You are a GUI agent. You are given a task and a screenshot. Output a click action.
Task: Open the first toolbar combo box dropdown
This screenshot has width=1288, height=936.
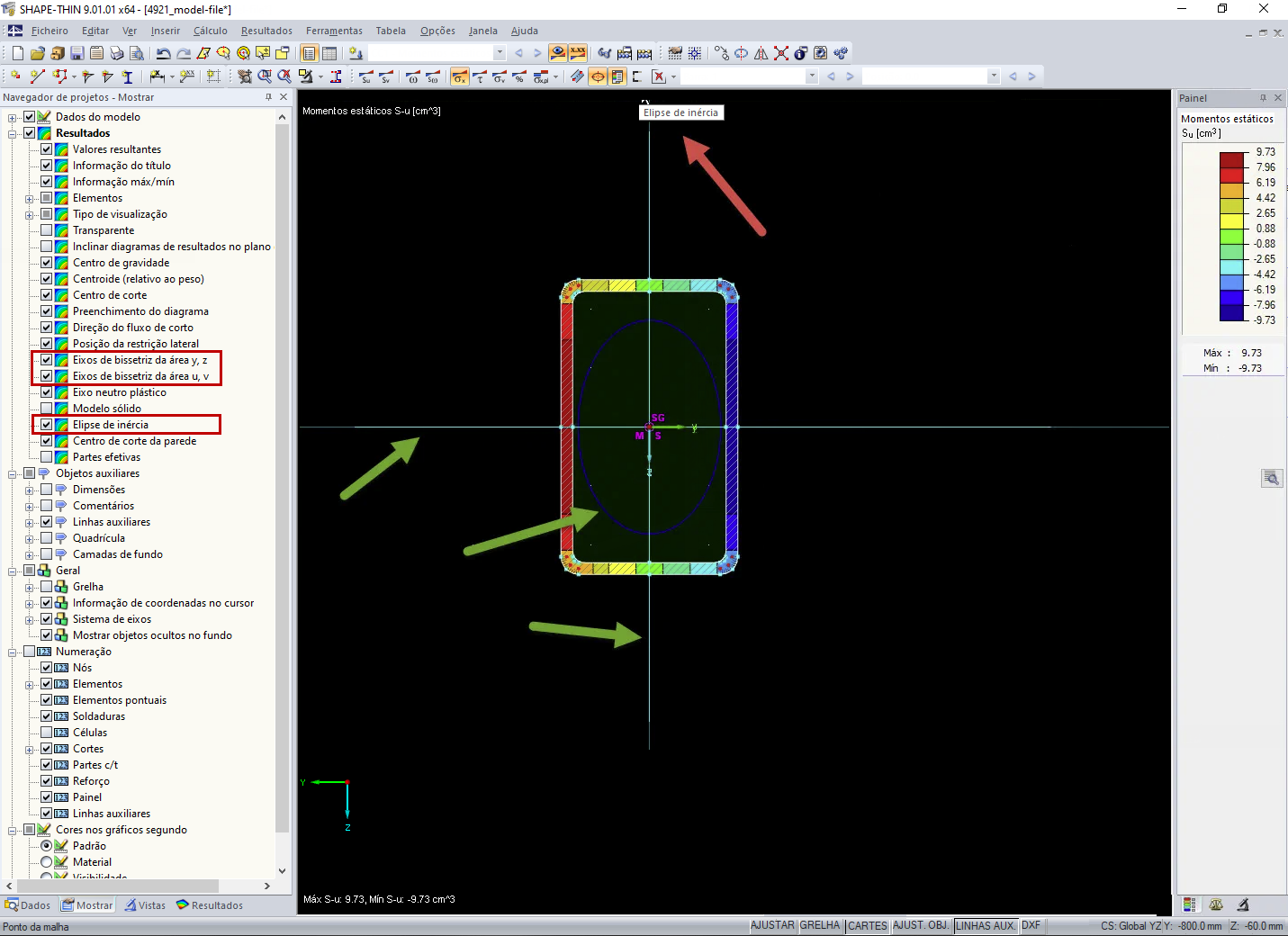point(500,53)
